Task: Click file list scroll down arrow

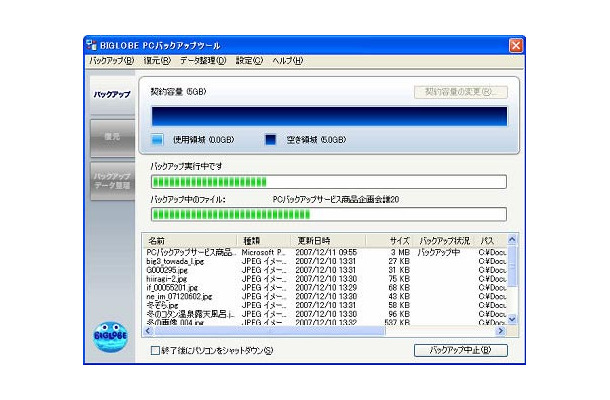Action: click(512, 319)
